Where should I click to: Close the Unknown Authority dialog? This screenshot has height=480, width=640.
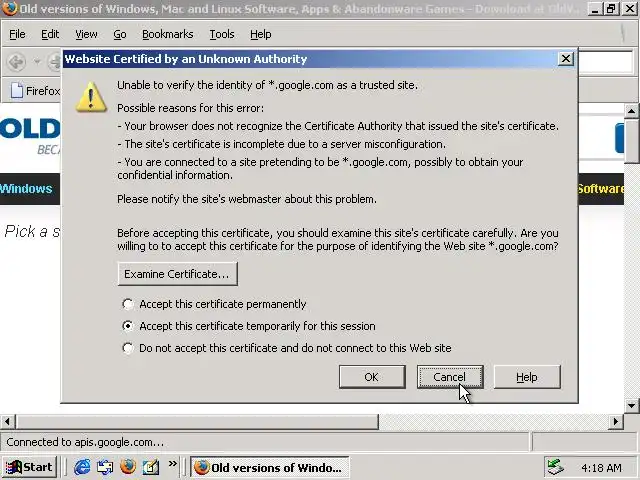point(566,59)
